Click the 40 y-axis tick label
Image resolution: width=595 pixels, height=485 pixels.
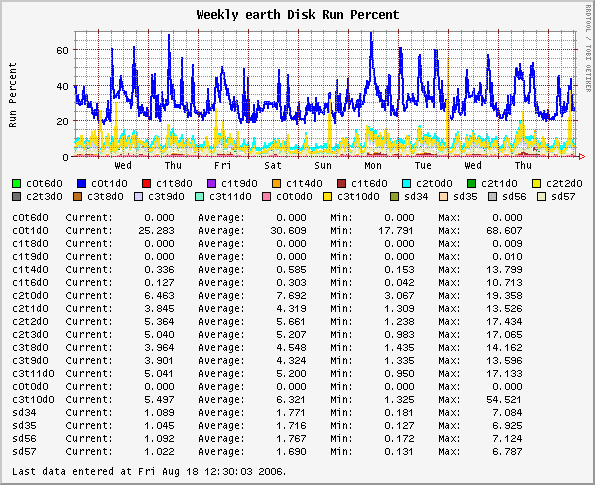[x=62, y=86]
